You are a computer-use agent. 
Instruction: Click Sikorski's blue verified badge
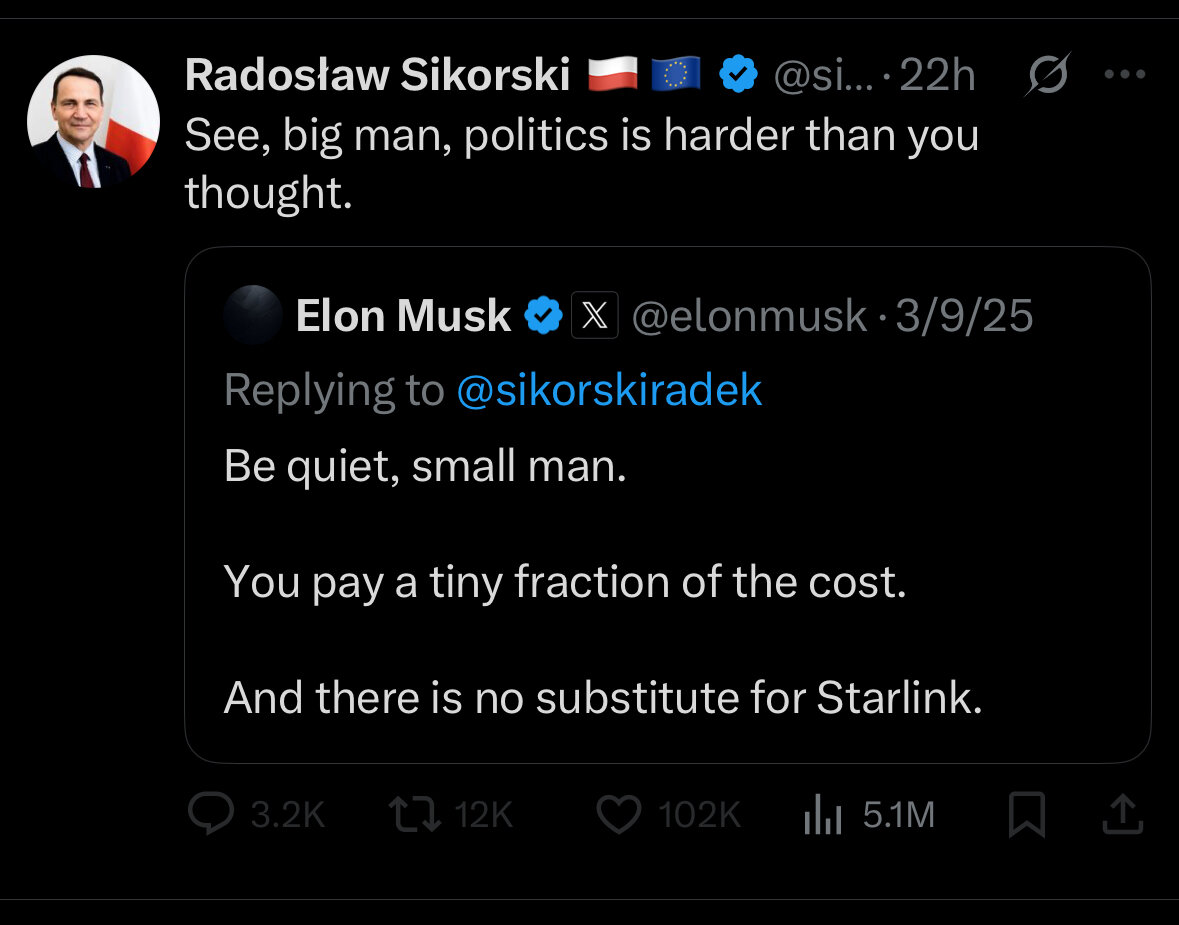[x=738, y=76]
